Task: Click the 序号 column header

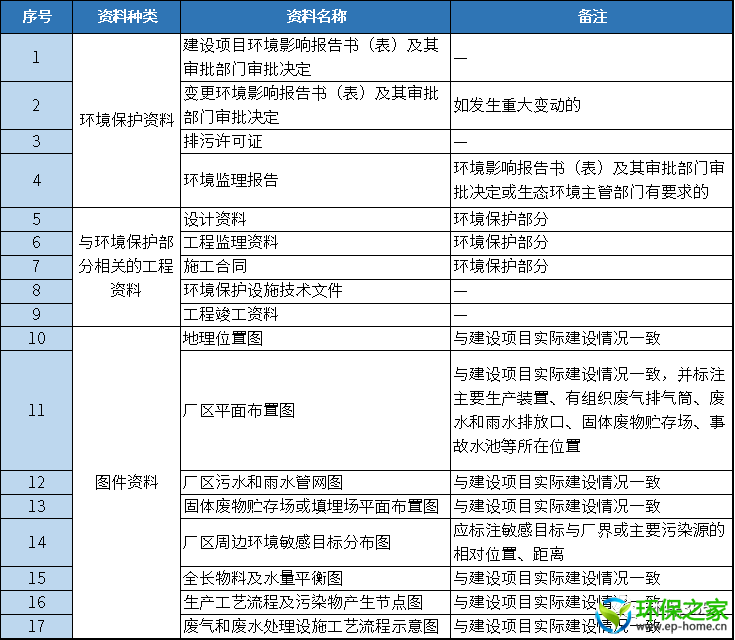Action: [x=37, y=17]
